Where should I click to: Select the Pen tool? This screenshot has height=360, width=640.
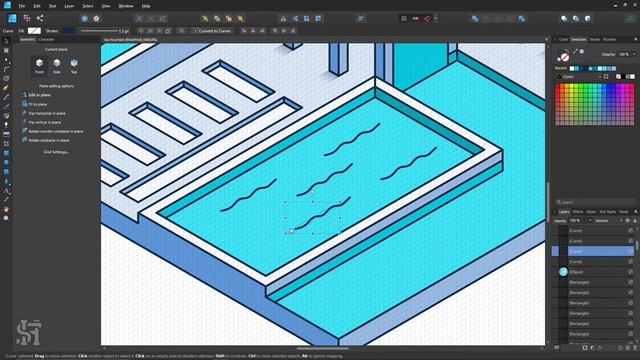pos(6,87)
